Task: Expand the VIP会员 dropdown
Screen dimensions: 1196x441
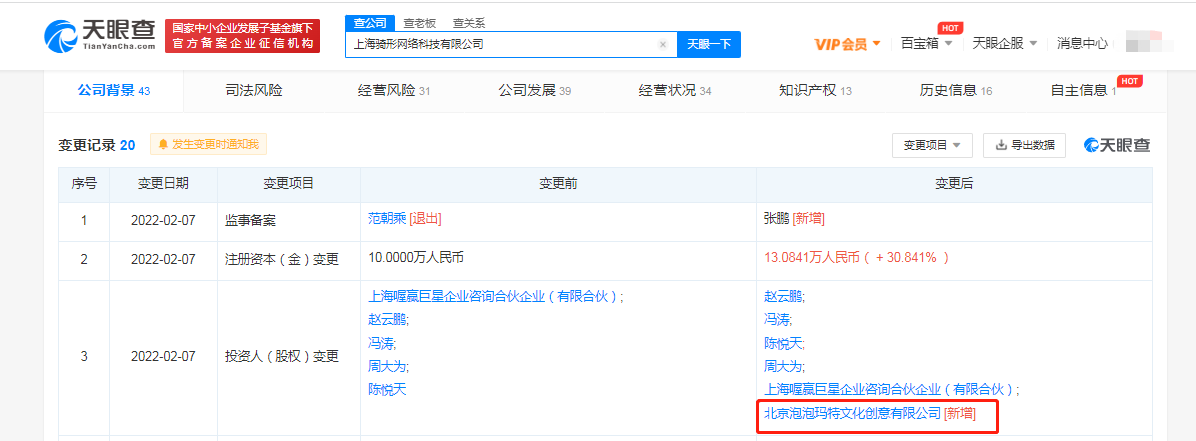Action: pyautogui.click(x=847, y=44)
